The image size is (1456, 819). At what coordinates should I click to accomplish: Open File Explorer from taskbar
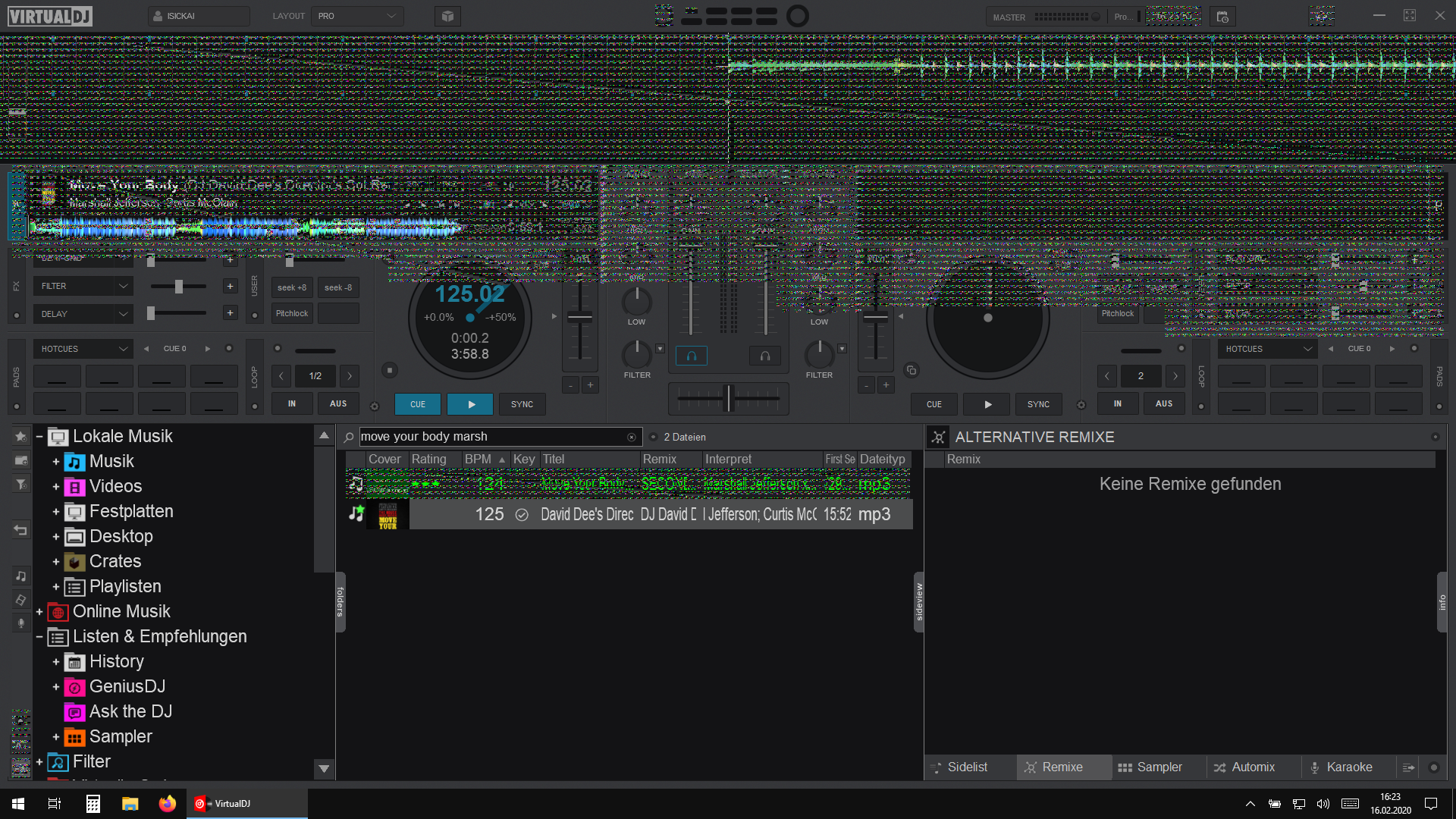(130, 804)
